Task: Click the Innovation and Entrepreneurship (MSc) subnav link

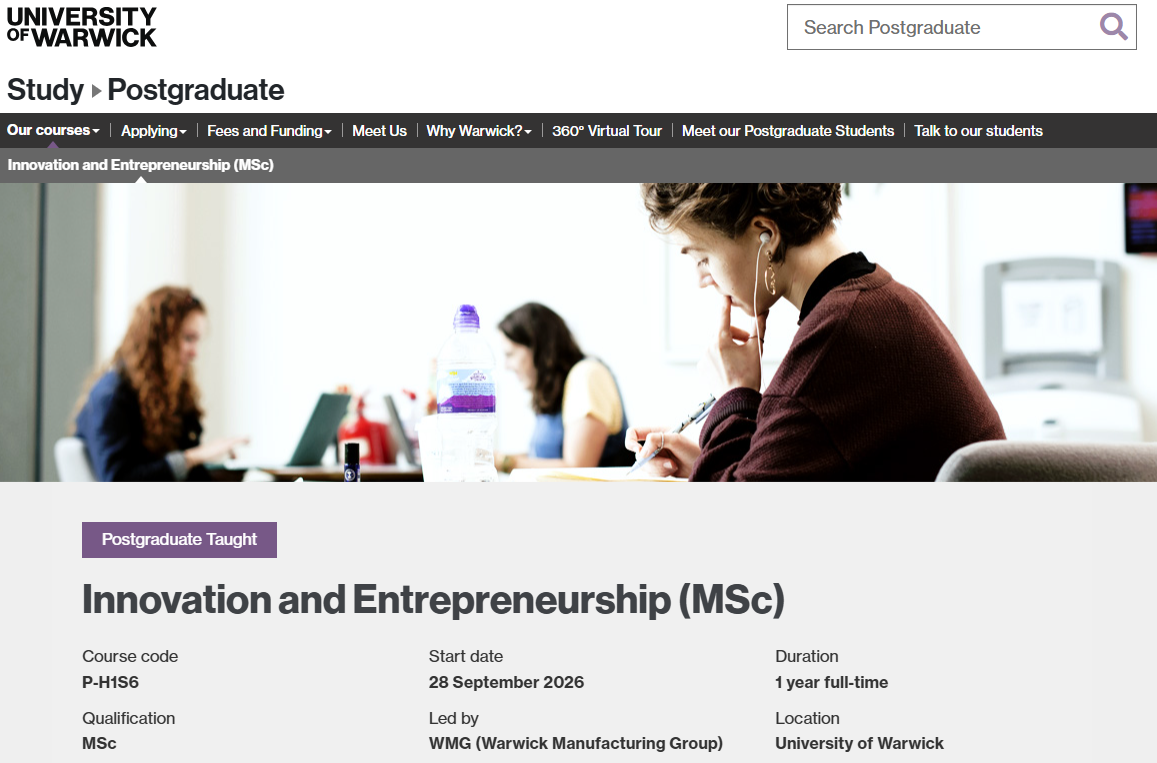Action: click(x=141, y=165)
